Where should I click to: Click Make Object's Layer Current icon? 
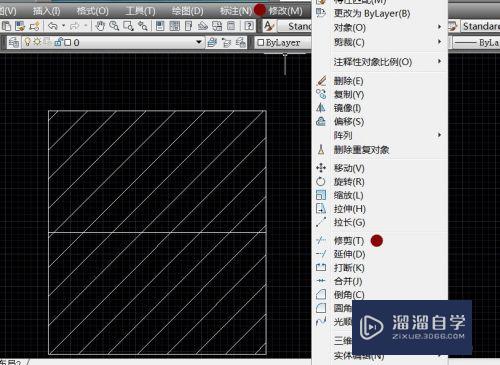[212, 42]
